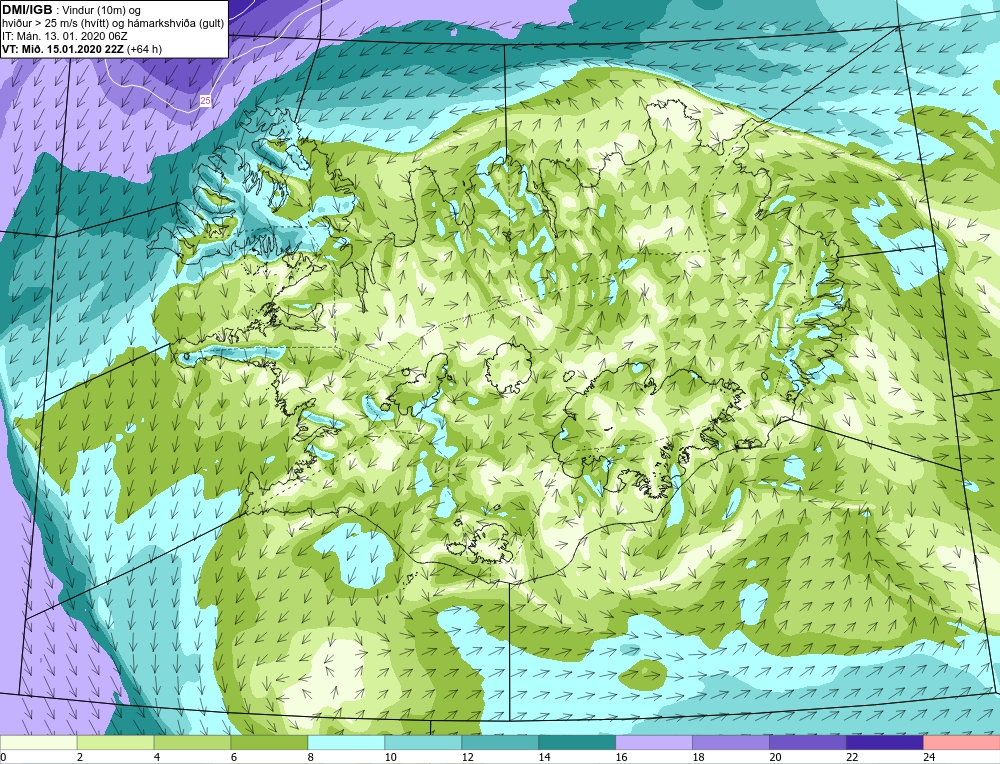Click the initial time line IT: Mán. 13. 01. 2020 06Z
This screenshot has width=1000, height=764.
point(64,36)
